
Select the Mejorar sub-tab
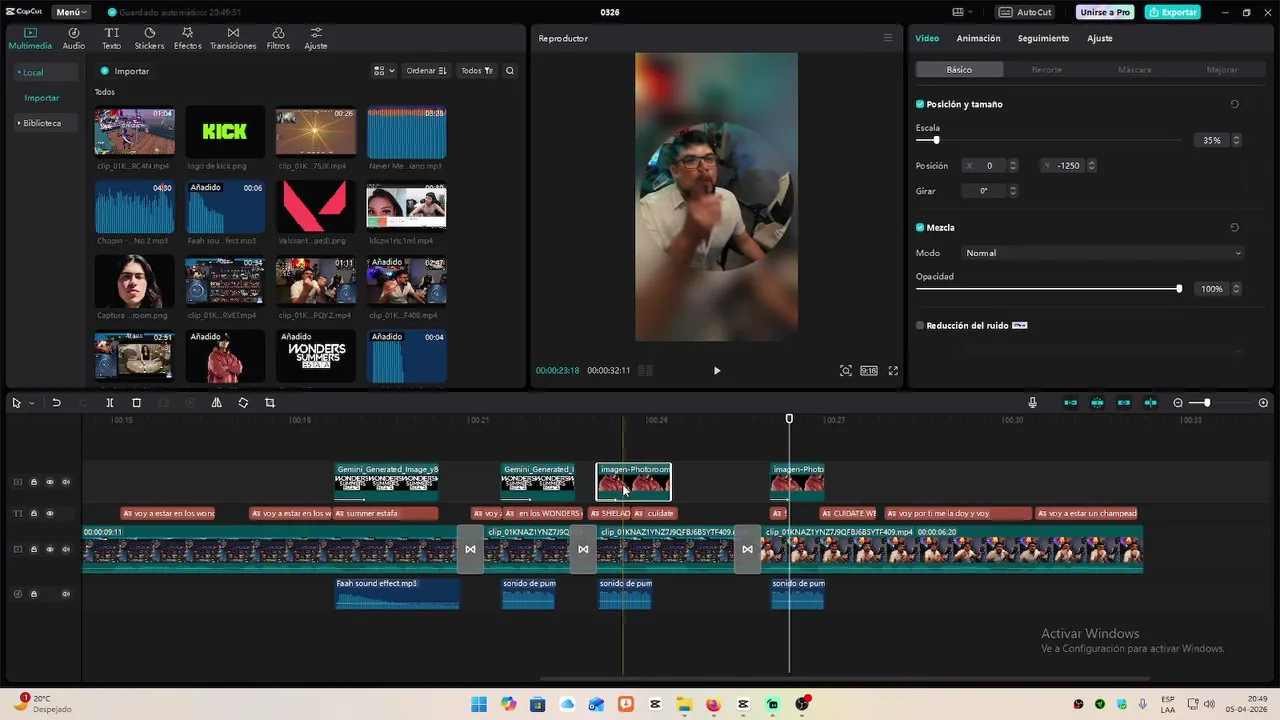point(1222,70)
